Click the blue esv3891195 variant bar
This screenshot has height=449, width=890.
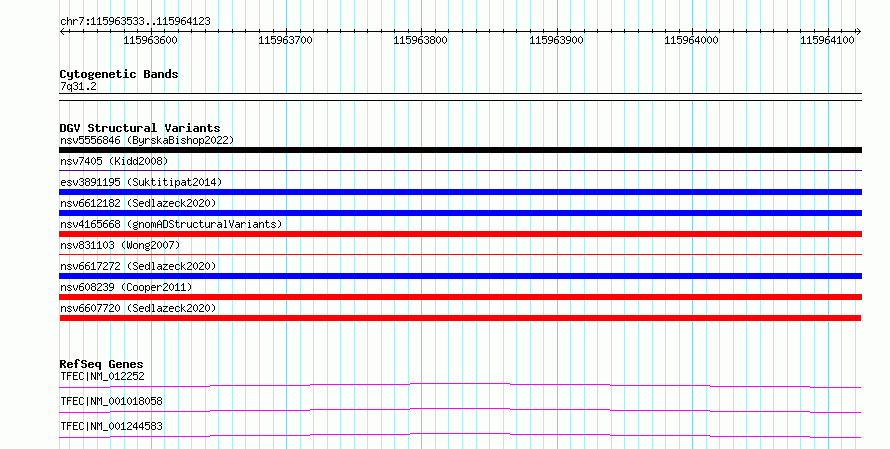[460, 192]
